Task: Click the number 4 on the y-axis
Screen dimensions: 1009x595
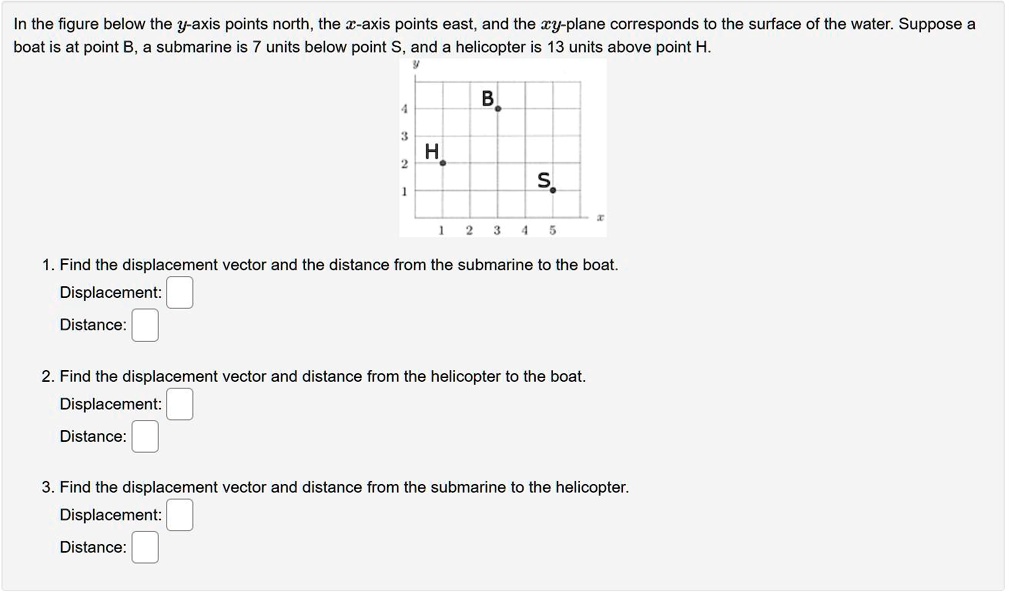Action: click(404, 107)
